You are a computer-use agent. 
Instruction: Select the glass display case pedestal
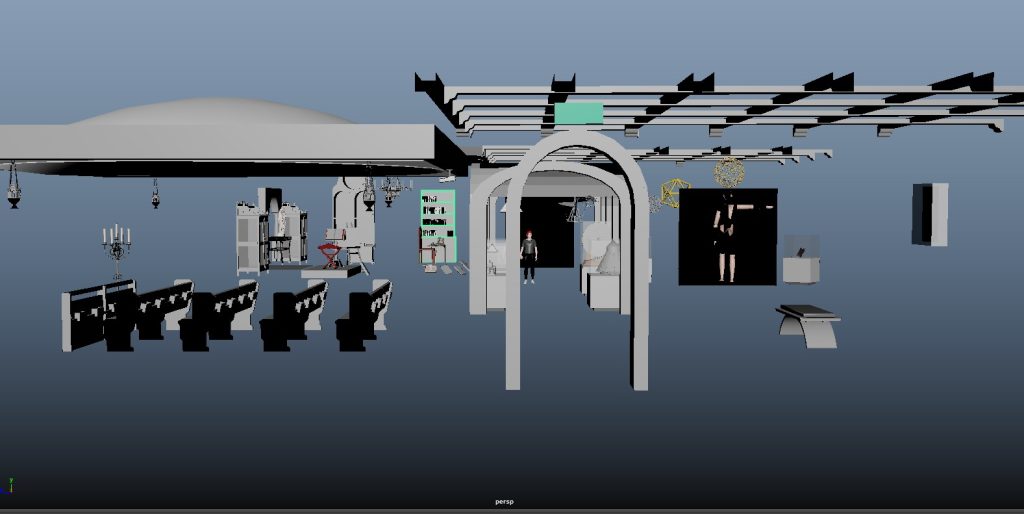click(801, 259)
